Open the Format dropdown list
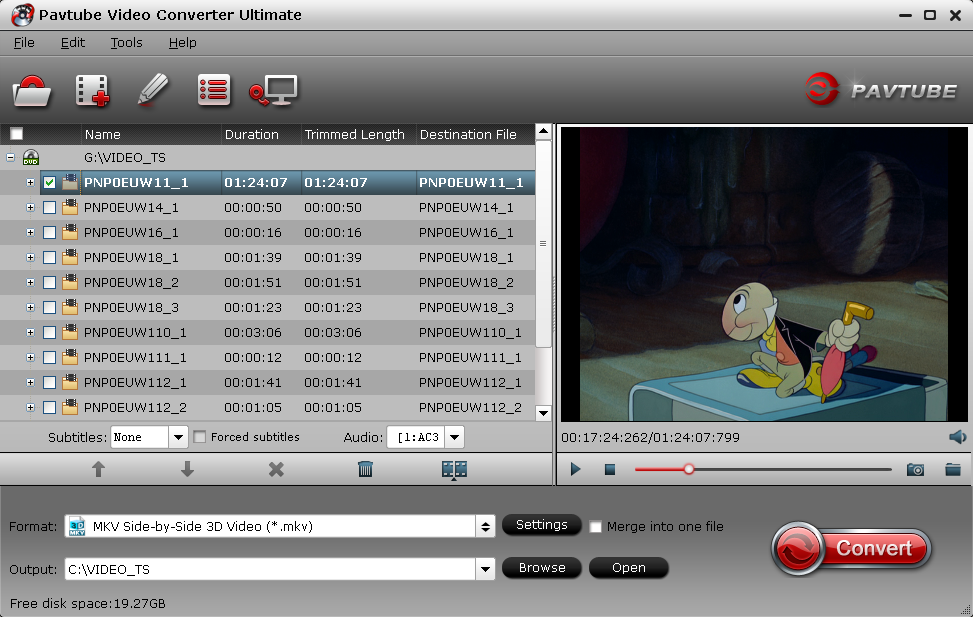The height and width of the screenshot is (617, 973). click(485, 526)
